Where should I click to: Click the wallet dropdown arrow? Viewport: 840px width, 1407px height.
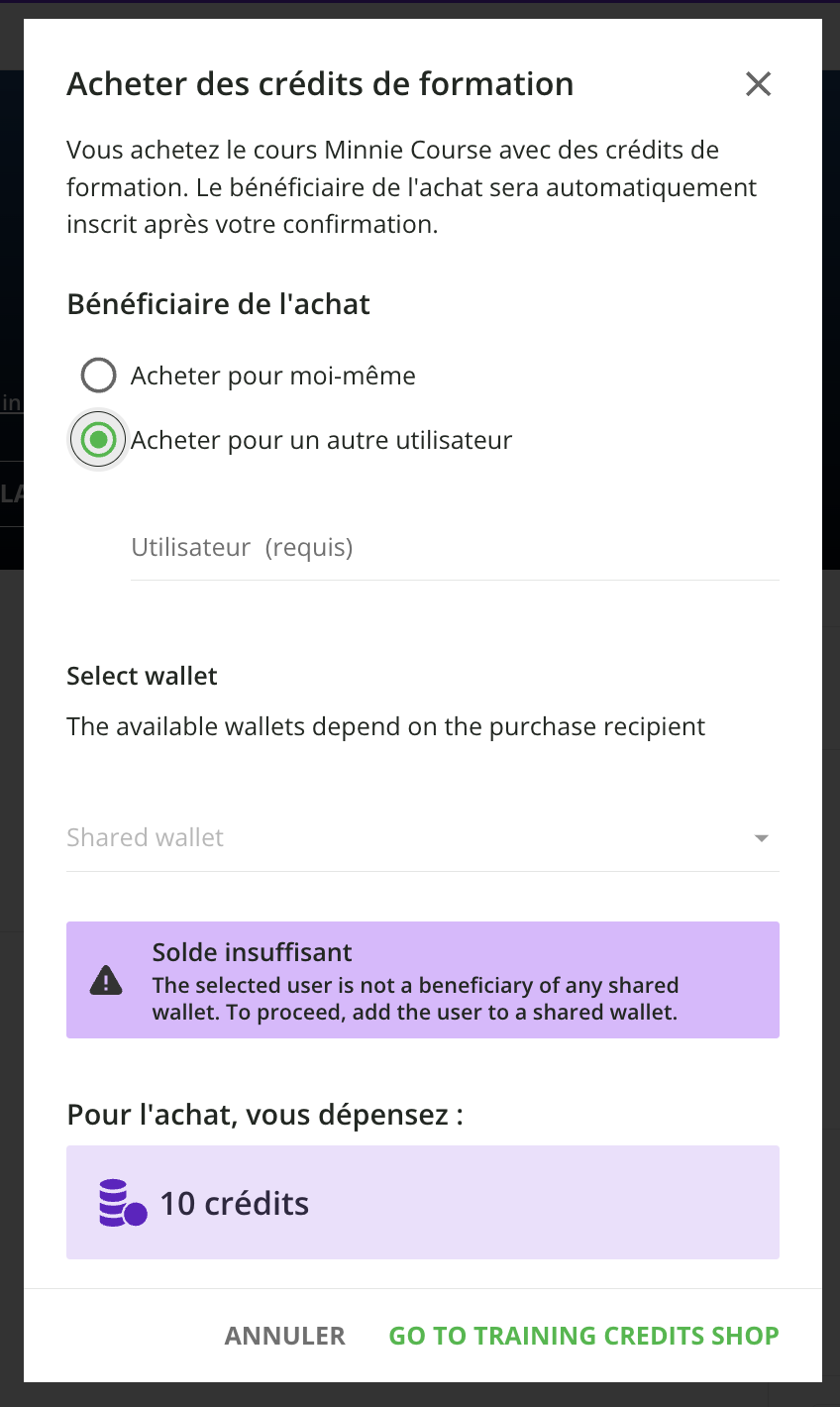click(761, 838)
